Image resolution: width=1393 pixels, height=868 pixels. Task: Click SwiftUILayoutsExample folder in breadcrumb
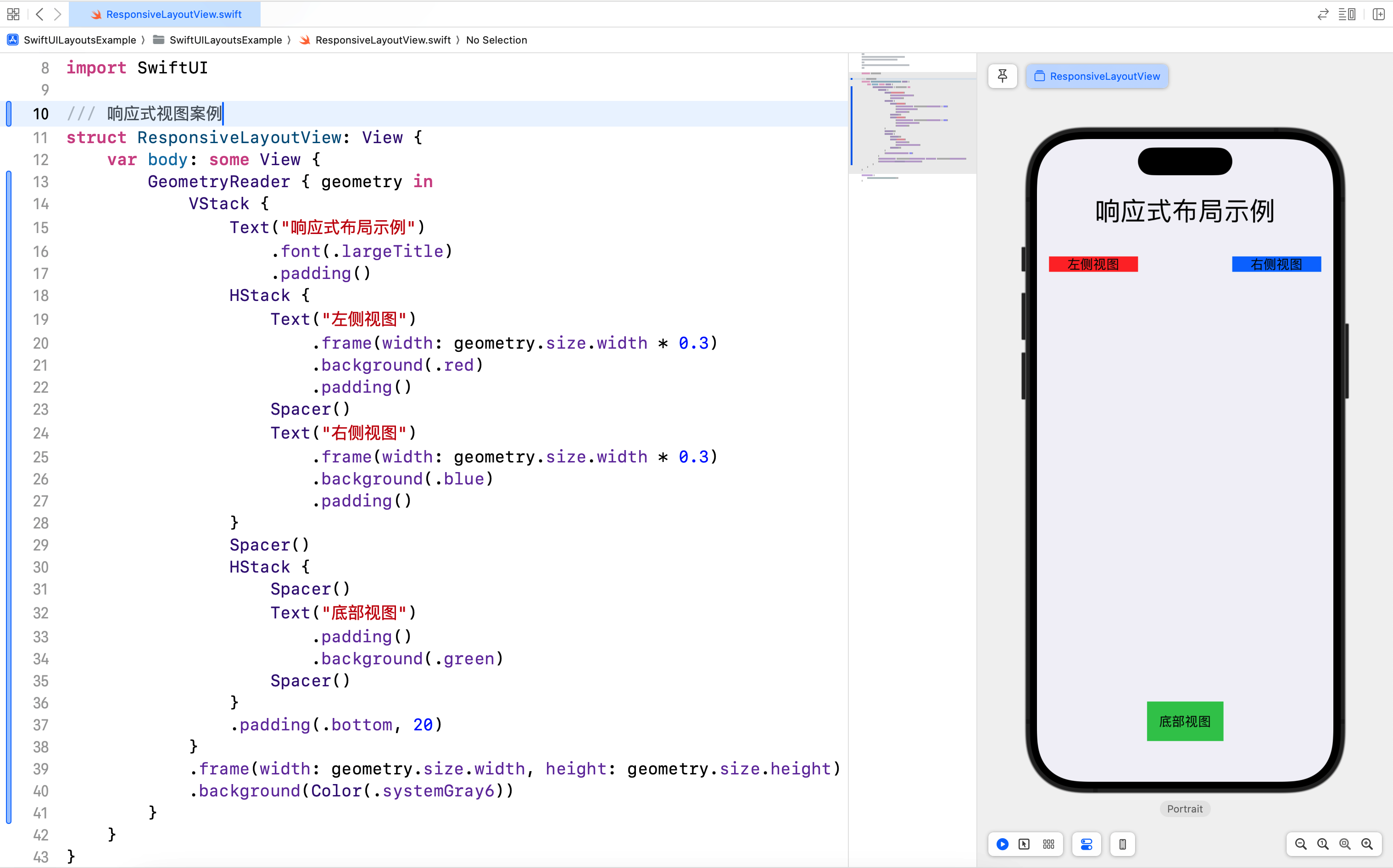(x=217, y=39)
